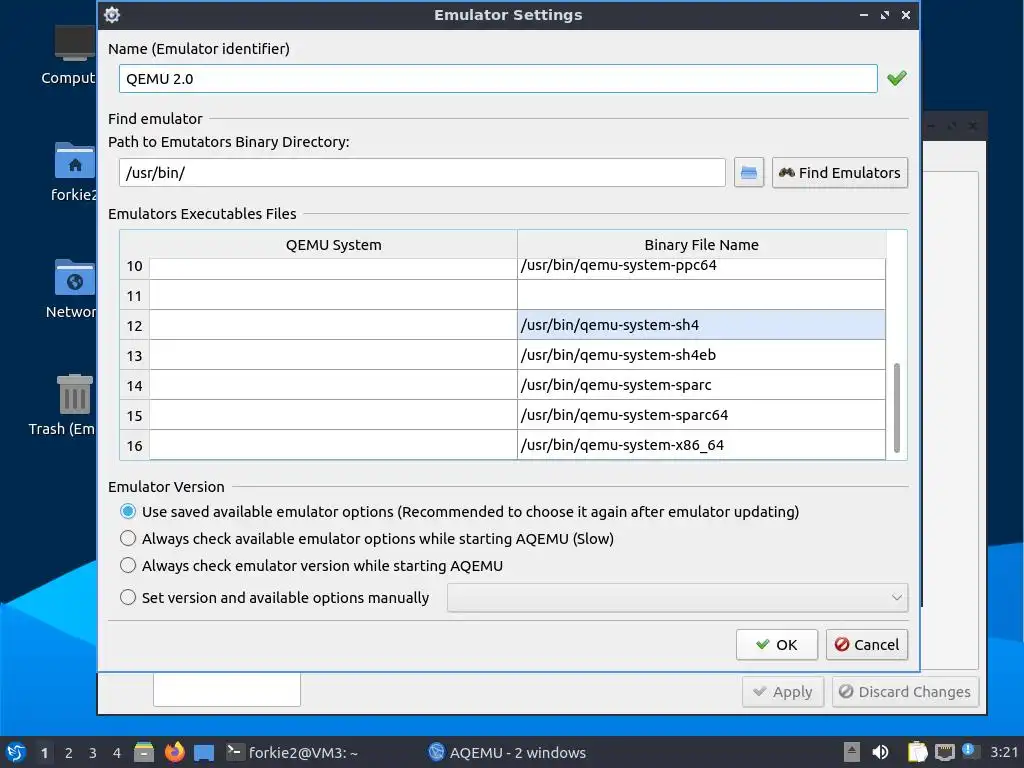Open the manual version dropdown combo box
This screenshot has width=1024, height=768.
(677, 598)
